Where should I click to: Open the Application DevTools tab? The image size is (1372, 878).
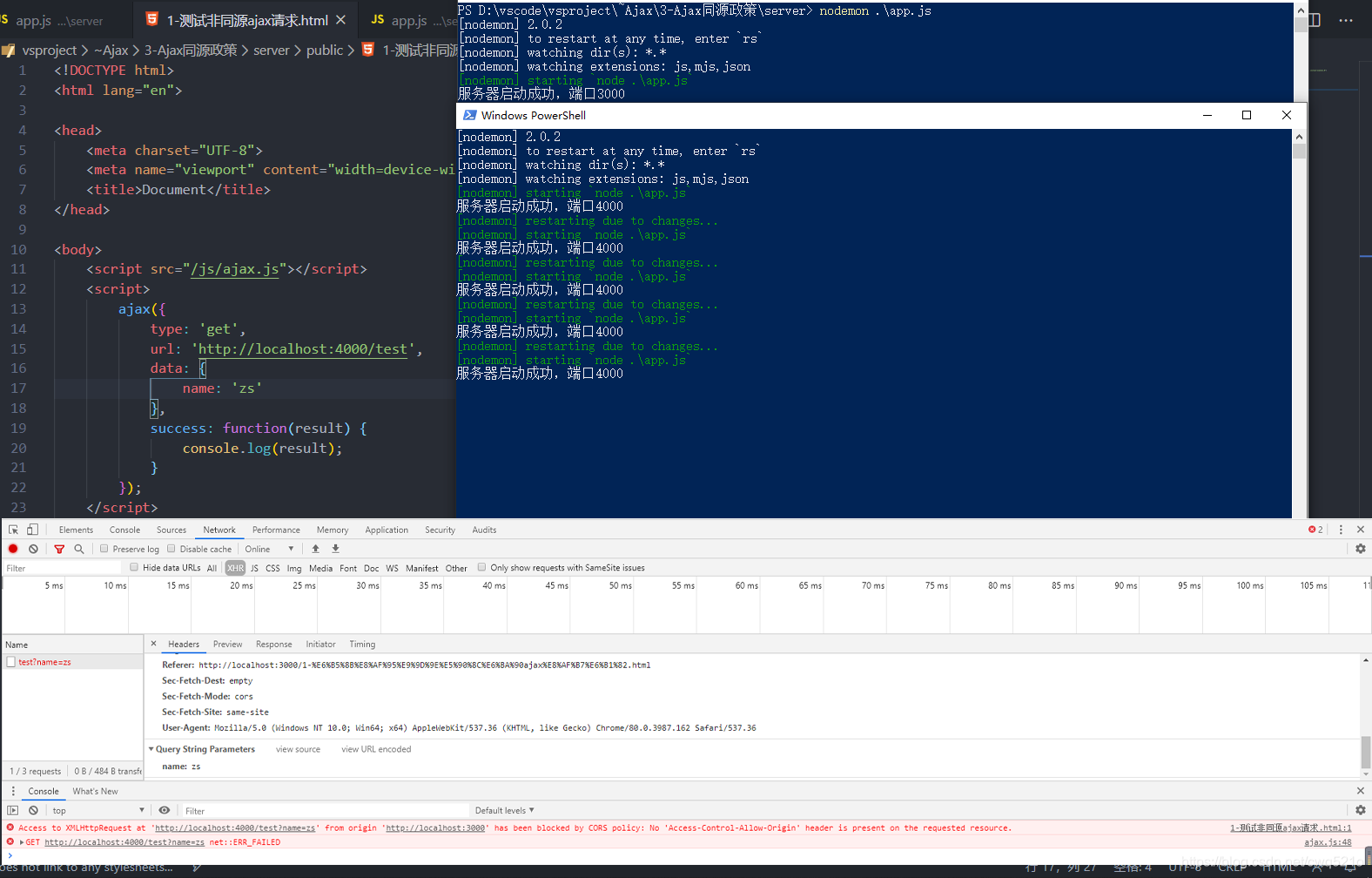click(387, 530)
